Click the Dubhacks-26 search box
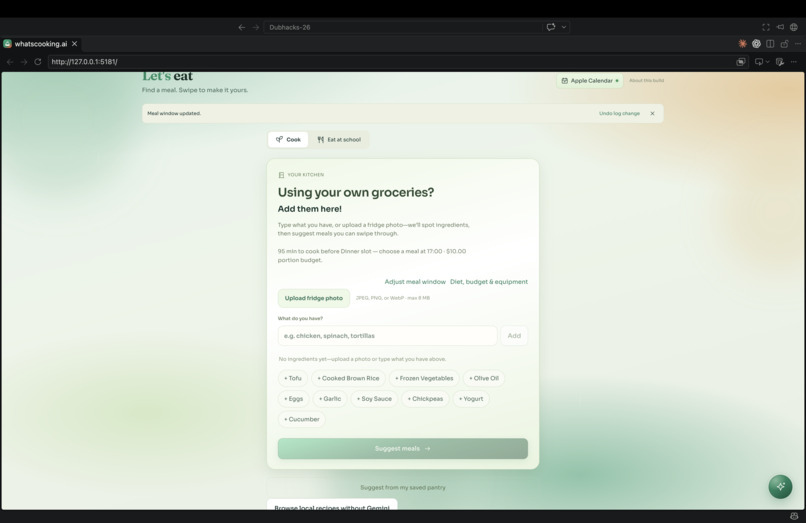806x523 pixels. point(402,27)
